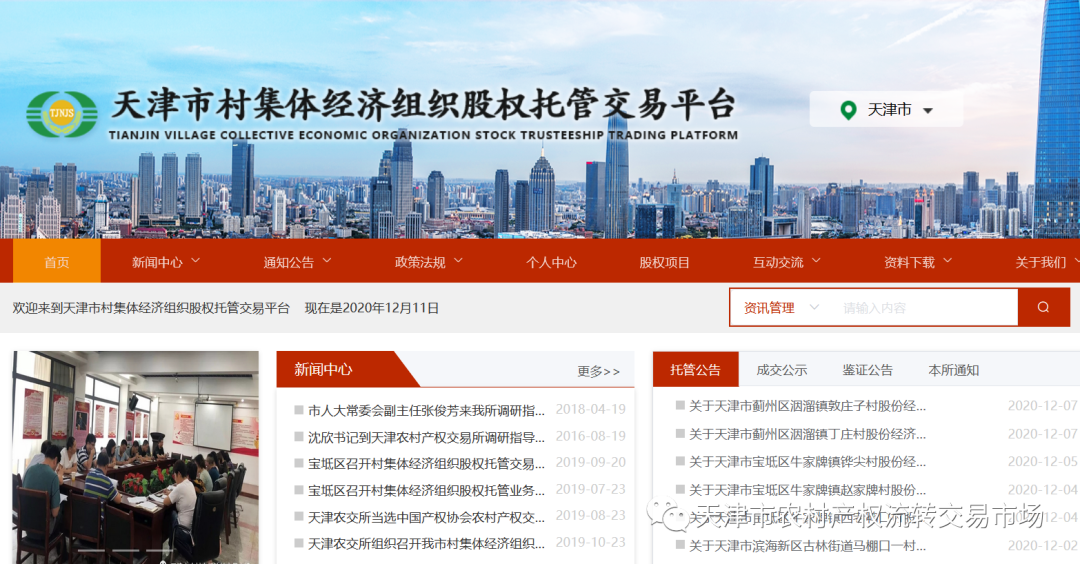Open 资料下载 navigation item

point(909,262)
